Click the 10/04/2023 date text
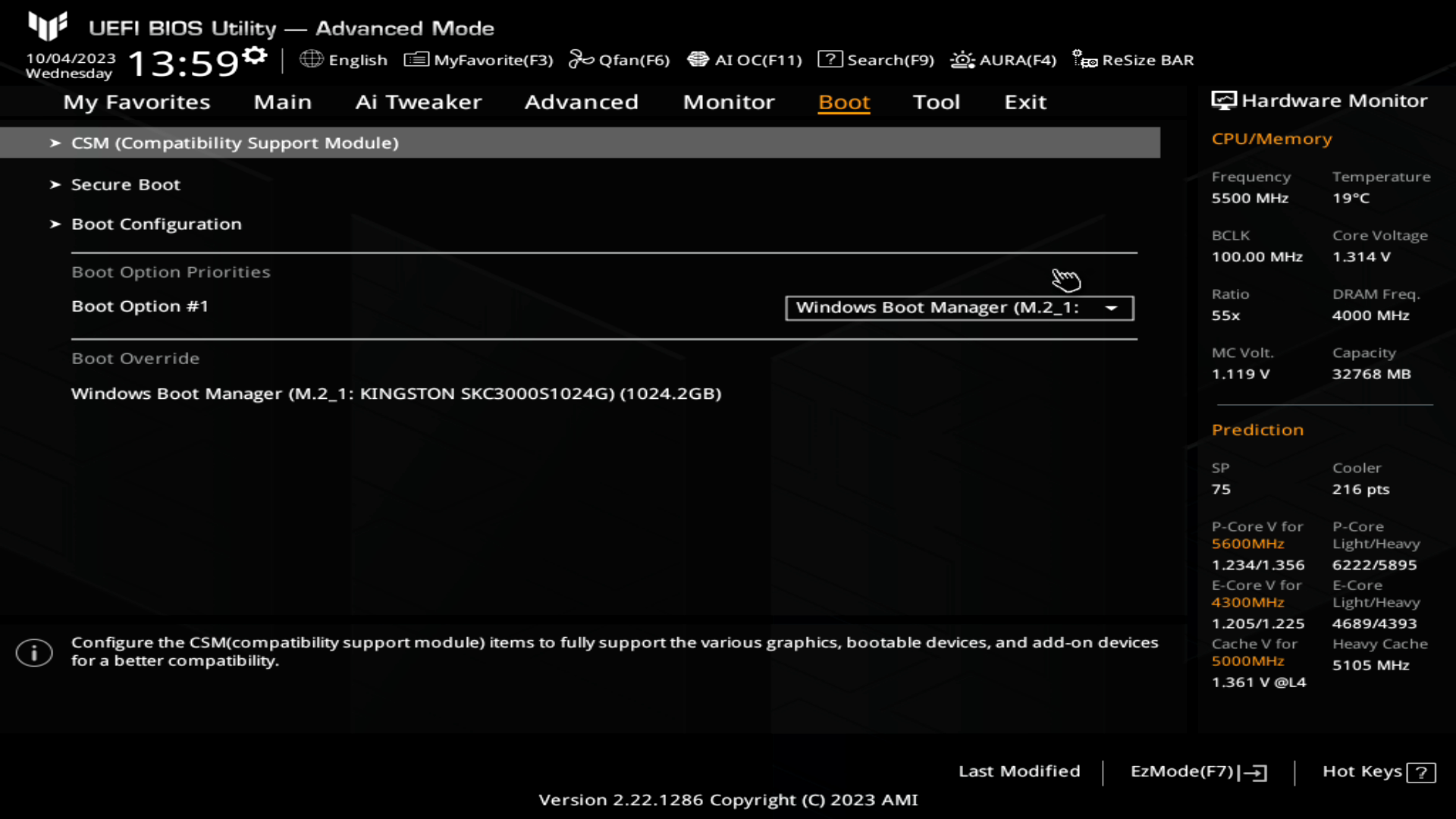The width and height of the screenshot is (1456, 819). 71,58
